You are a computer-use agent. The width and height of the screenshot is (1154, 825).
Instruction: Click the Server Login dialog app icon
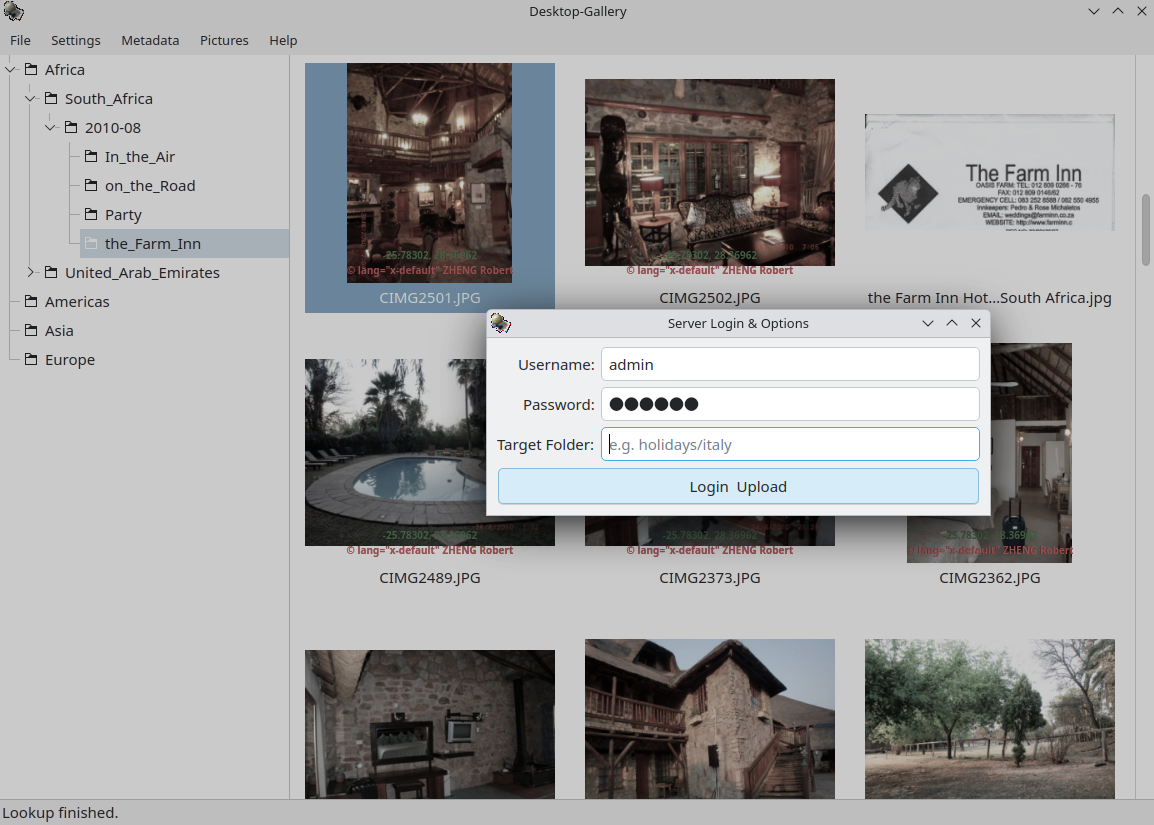(x=501, y=323)
